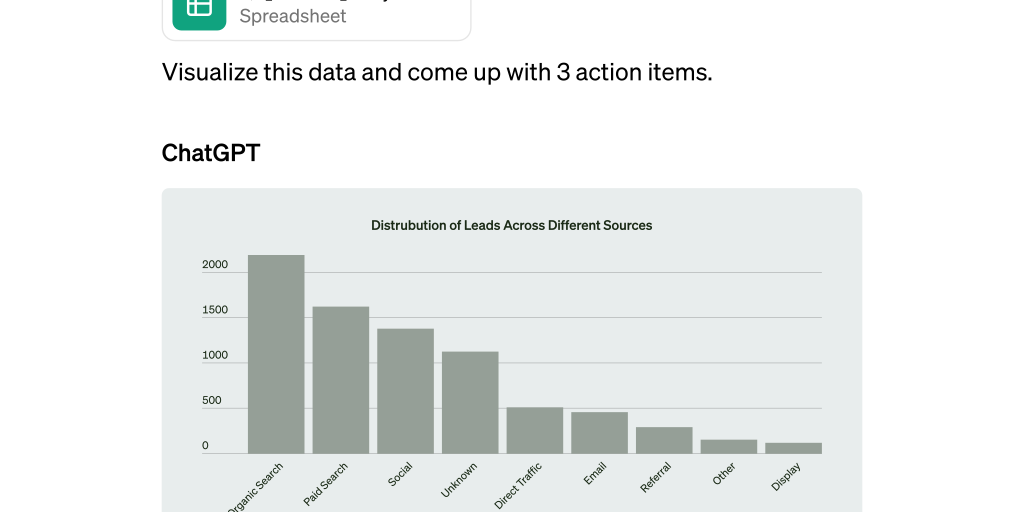The width and height of the screenshot is (1024, 512).
Task: Select the Paid Search bar
Action: coord(341,380)
